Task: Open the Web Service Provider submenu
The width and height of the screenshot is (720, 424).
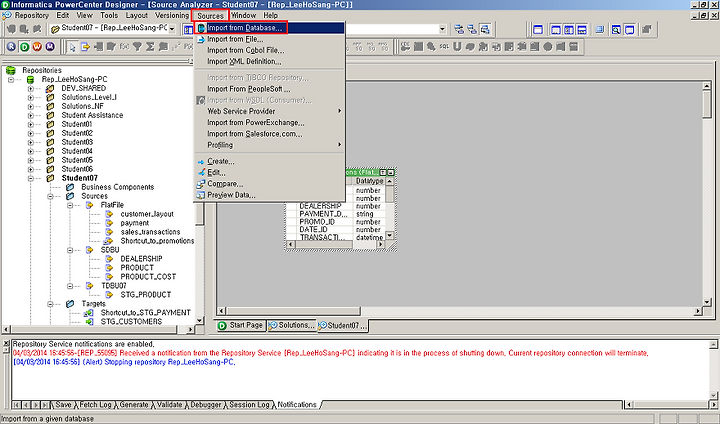Action: point(270,111)
